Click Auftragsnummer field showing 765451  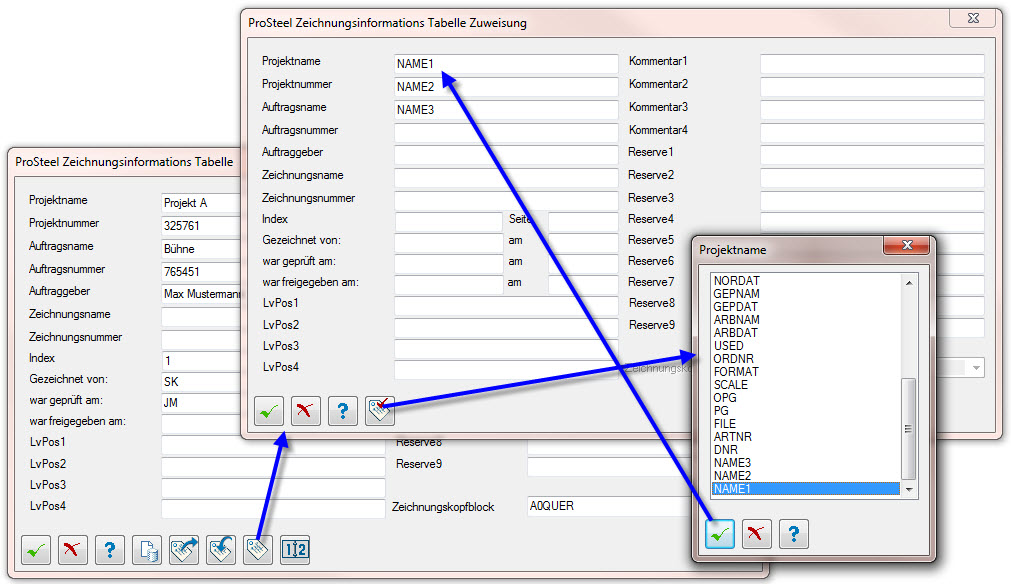coord(201,272)
